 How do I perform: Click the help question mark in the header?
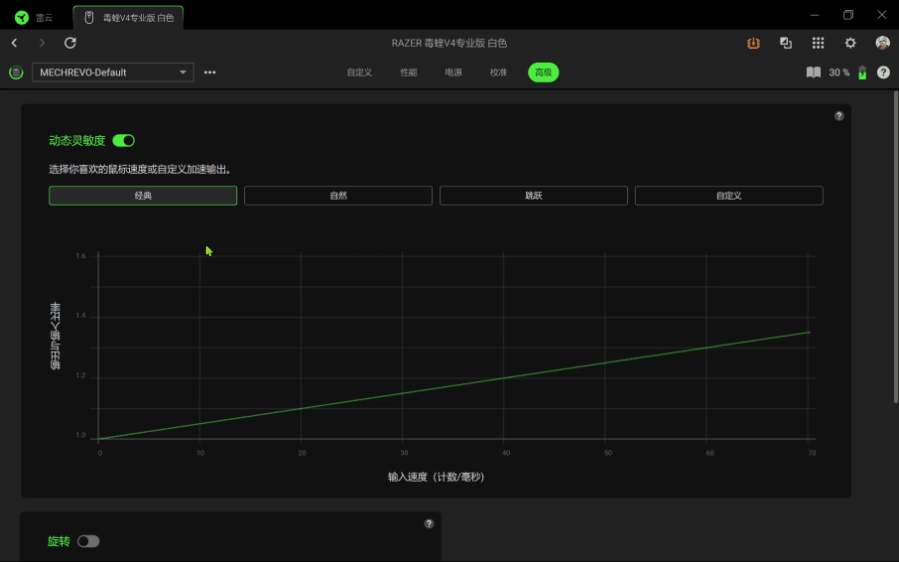click(x=883, y=72)
